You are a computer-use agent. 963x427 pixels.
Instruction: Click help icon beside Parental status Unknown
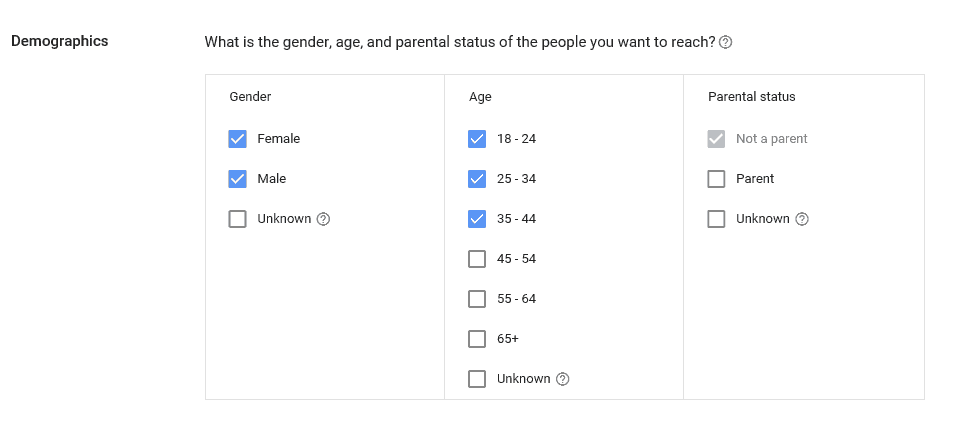801,219
